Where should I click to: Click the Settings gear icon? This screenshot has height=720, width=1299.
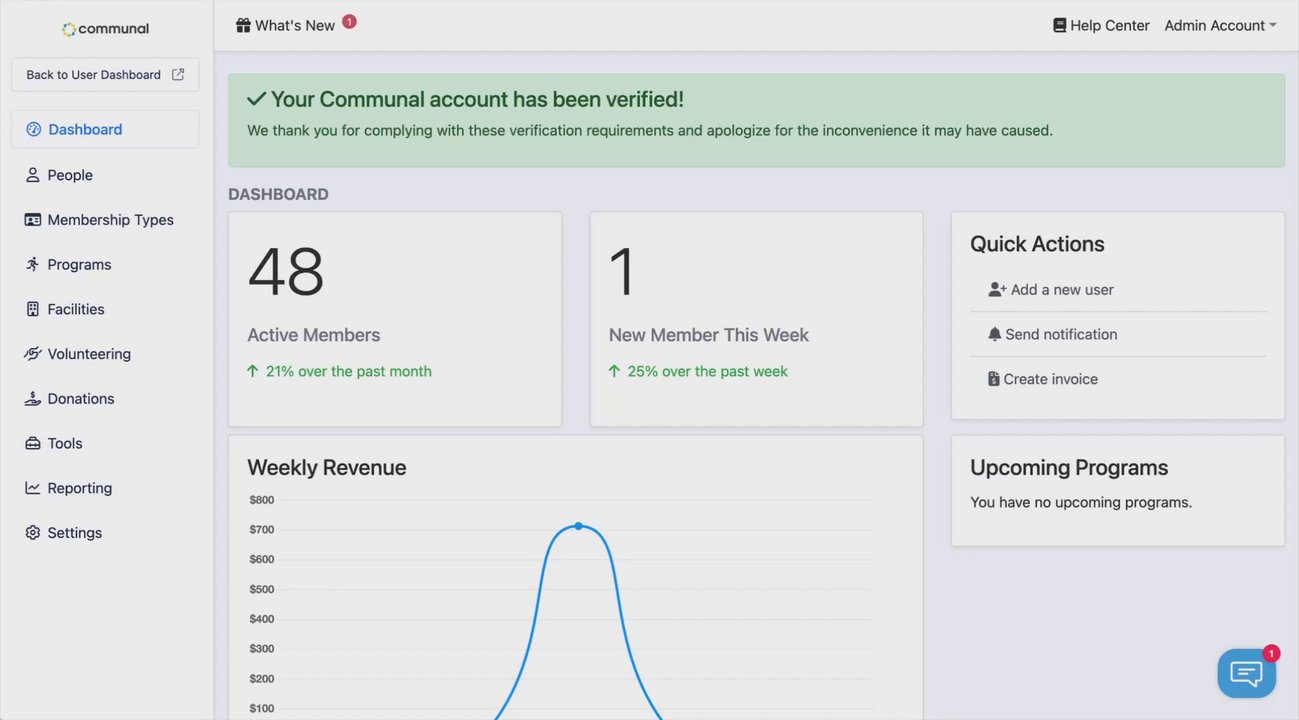(33, 533)
